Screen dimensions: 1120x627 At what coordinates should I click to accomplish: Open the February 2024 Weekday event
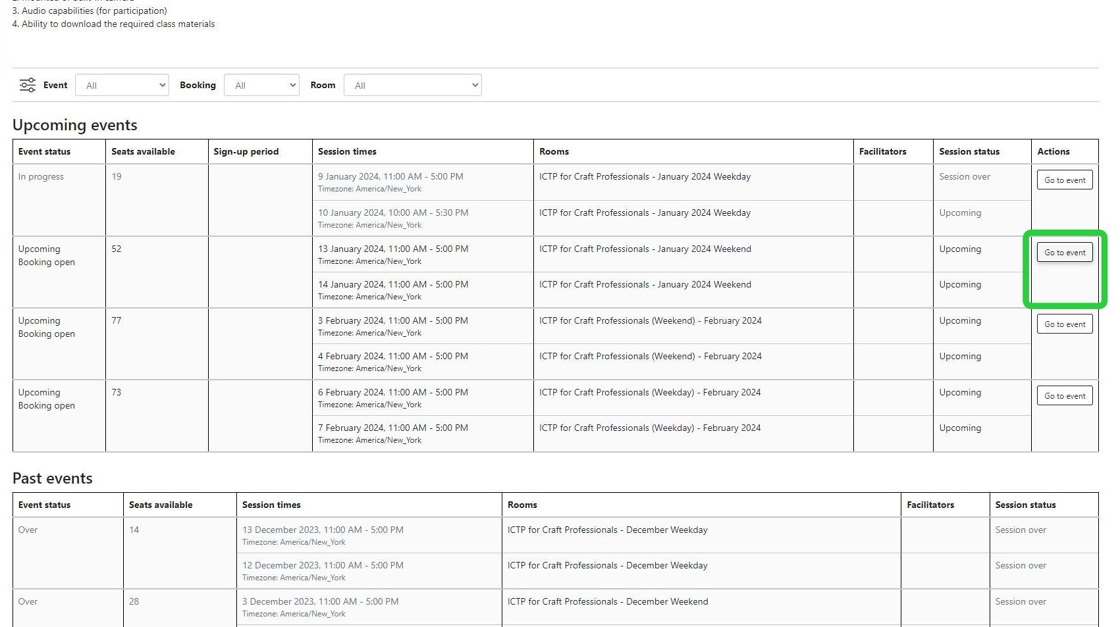click(x=1064, y=396)
